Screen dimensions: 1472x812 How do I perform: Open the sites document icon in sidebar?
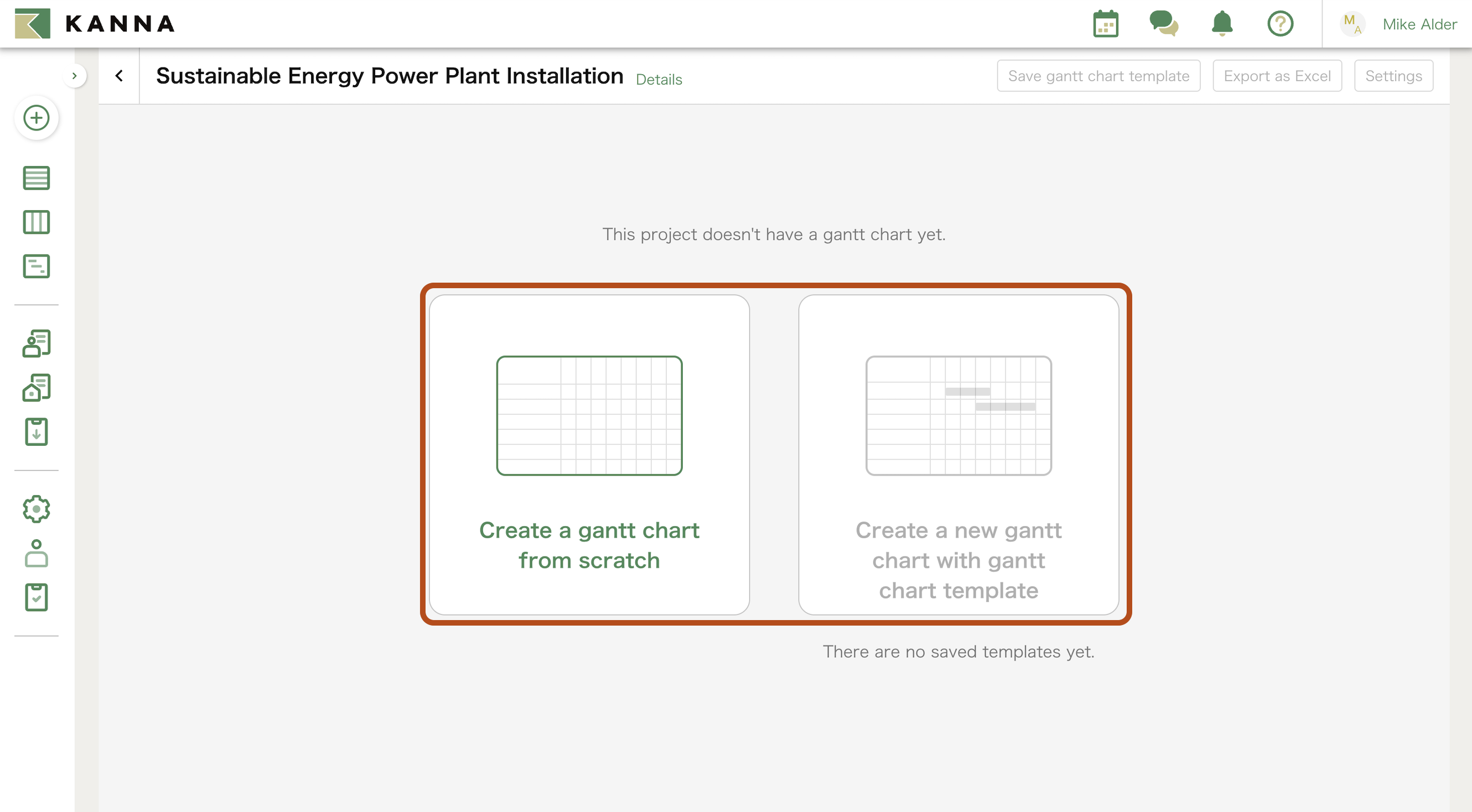pyautogui.click(x=36, y=388)
